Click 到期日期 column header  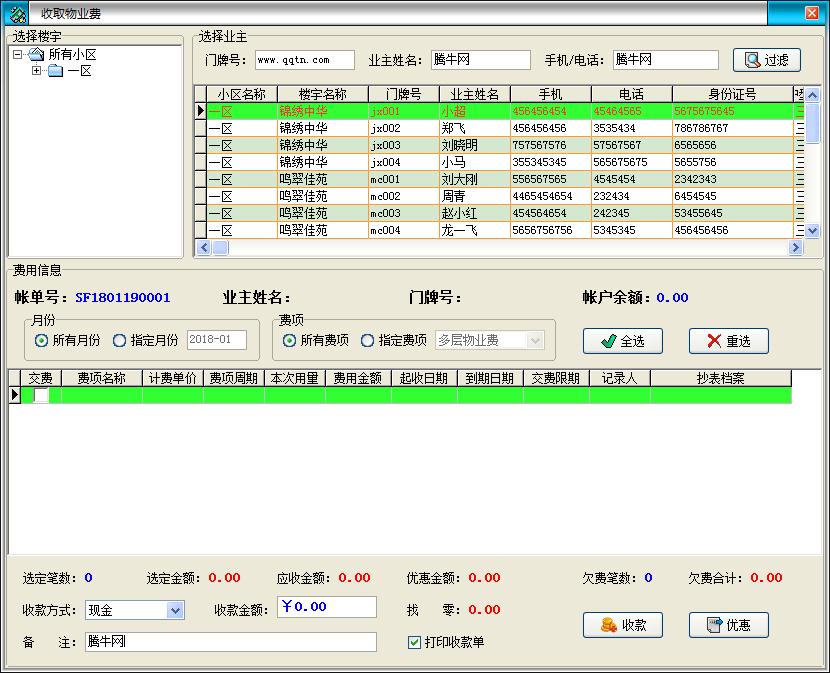[x=490, y=378]
